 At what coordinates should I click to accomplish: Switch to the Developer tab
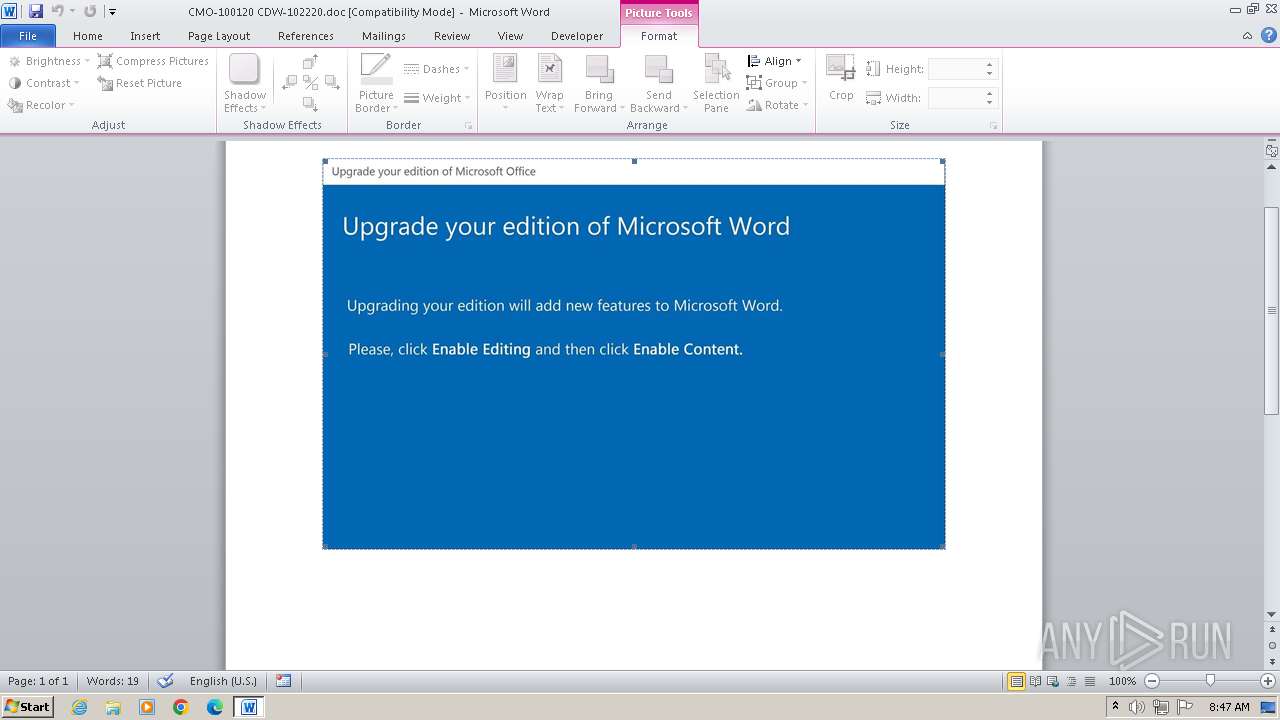(x=577, y=36)
